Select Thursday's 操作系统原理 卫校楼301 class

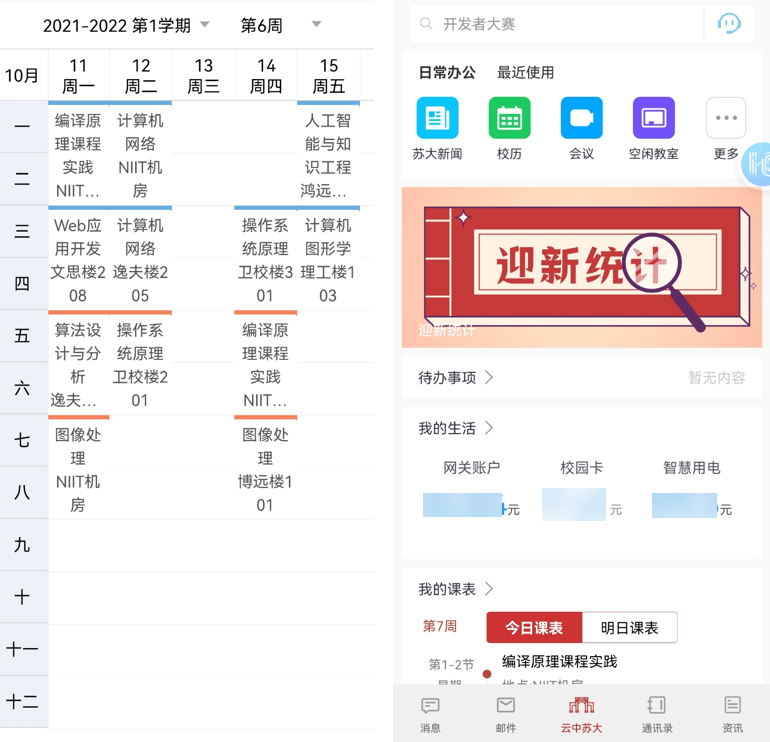point(265,259)
